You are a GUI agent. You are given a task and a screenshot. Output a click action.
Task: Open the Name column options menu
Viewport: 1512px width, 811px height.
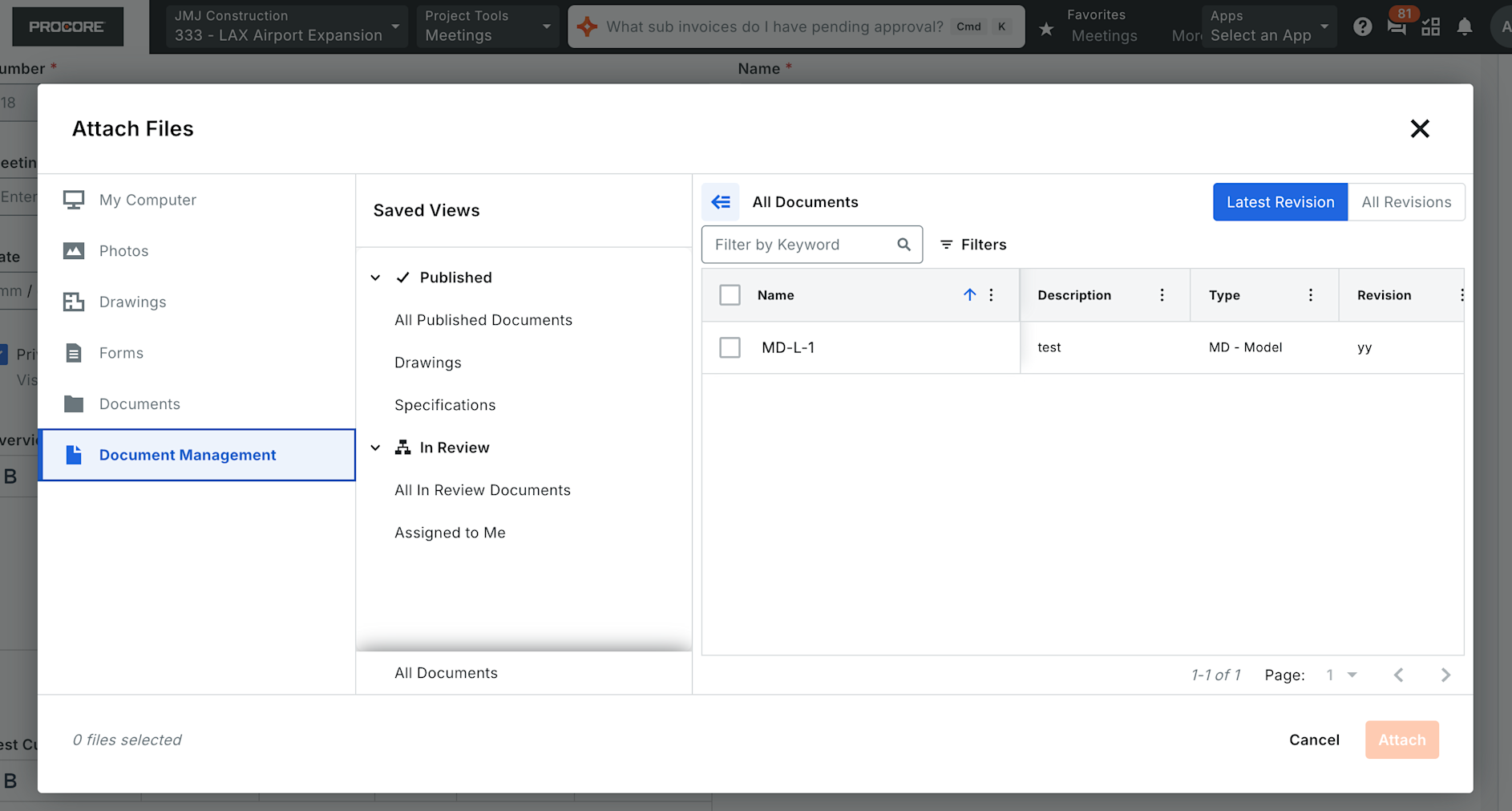[x=992, y=295]
